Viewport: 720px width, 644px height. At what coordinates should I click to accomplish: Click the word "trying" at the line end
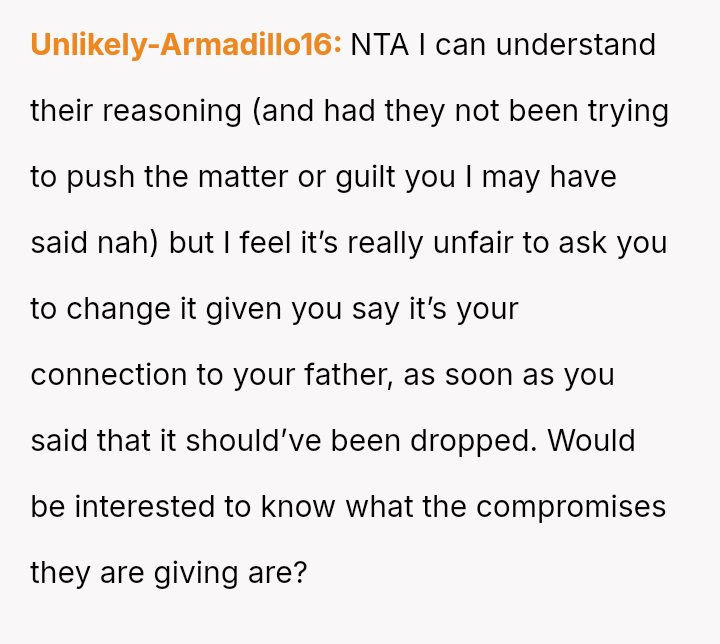[628, 111]
